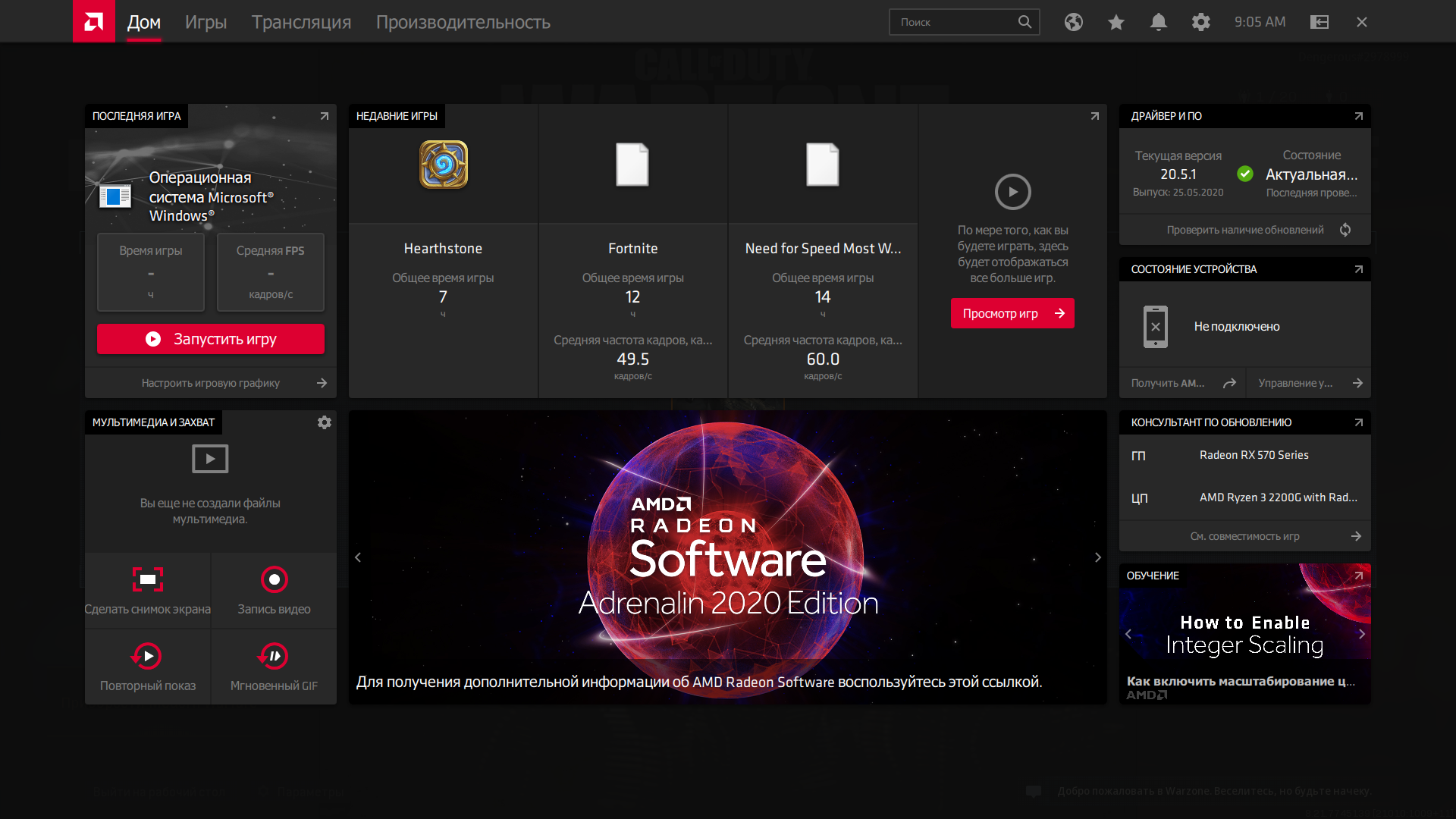Image resolution: width=1456 pixels, height=819 pixels.
Task: Click the Radeon RX 570 Series entry
Action: pyautogui.click(x=1254, y=455)
